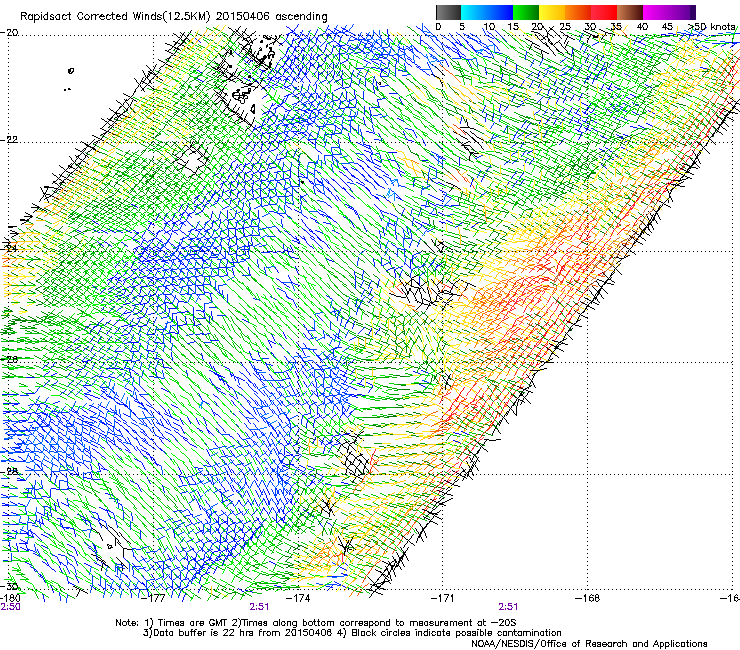Click the legend label '10'

pos(489,26)
